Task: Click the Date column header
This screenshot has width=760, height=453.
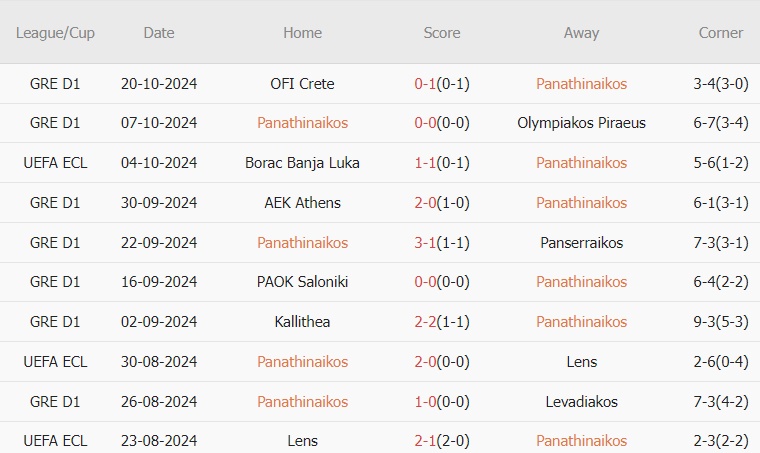Action: 158,33
